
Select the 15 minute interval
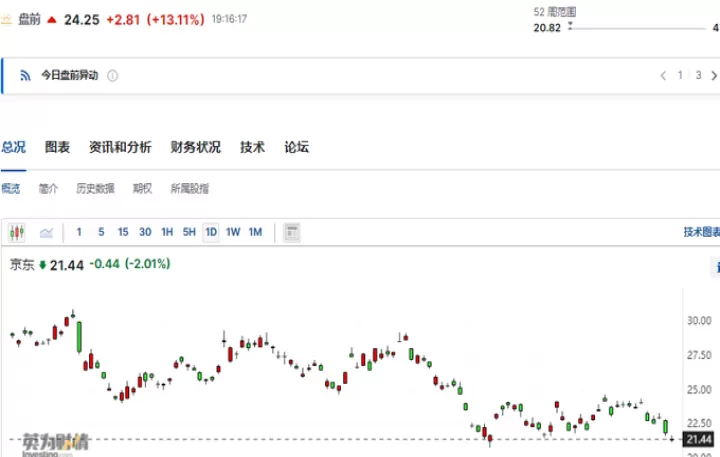(x=123, y=232)
